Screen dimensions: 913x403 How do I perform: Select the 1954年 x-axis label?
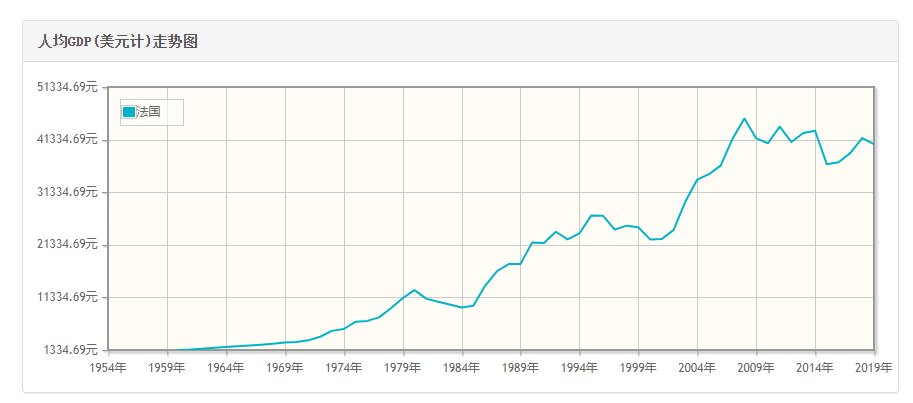(x=108, y=367)
